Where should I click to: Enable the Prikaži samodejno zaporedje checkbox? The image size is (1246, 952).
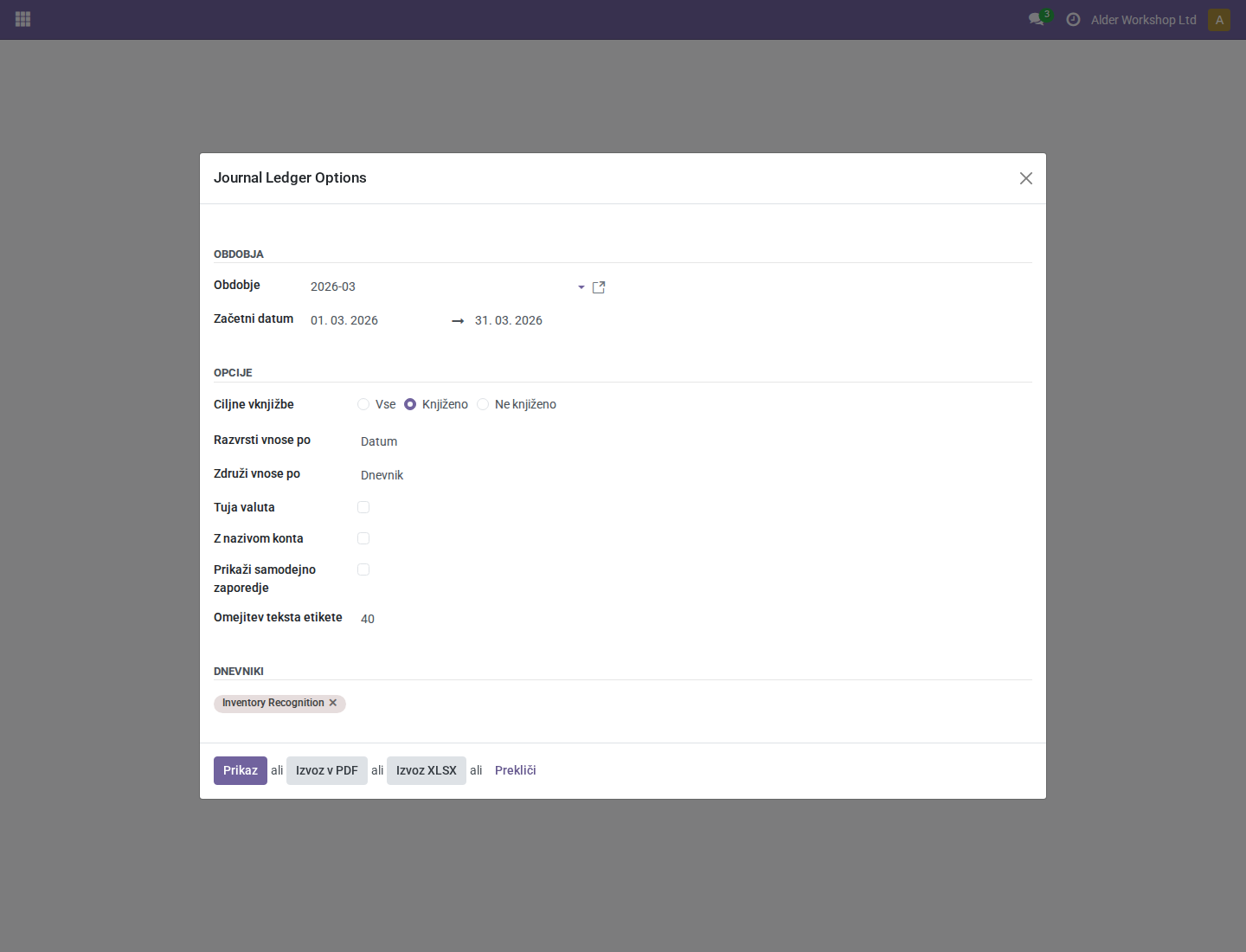363,569
